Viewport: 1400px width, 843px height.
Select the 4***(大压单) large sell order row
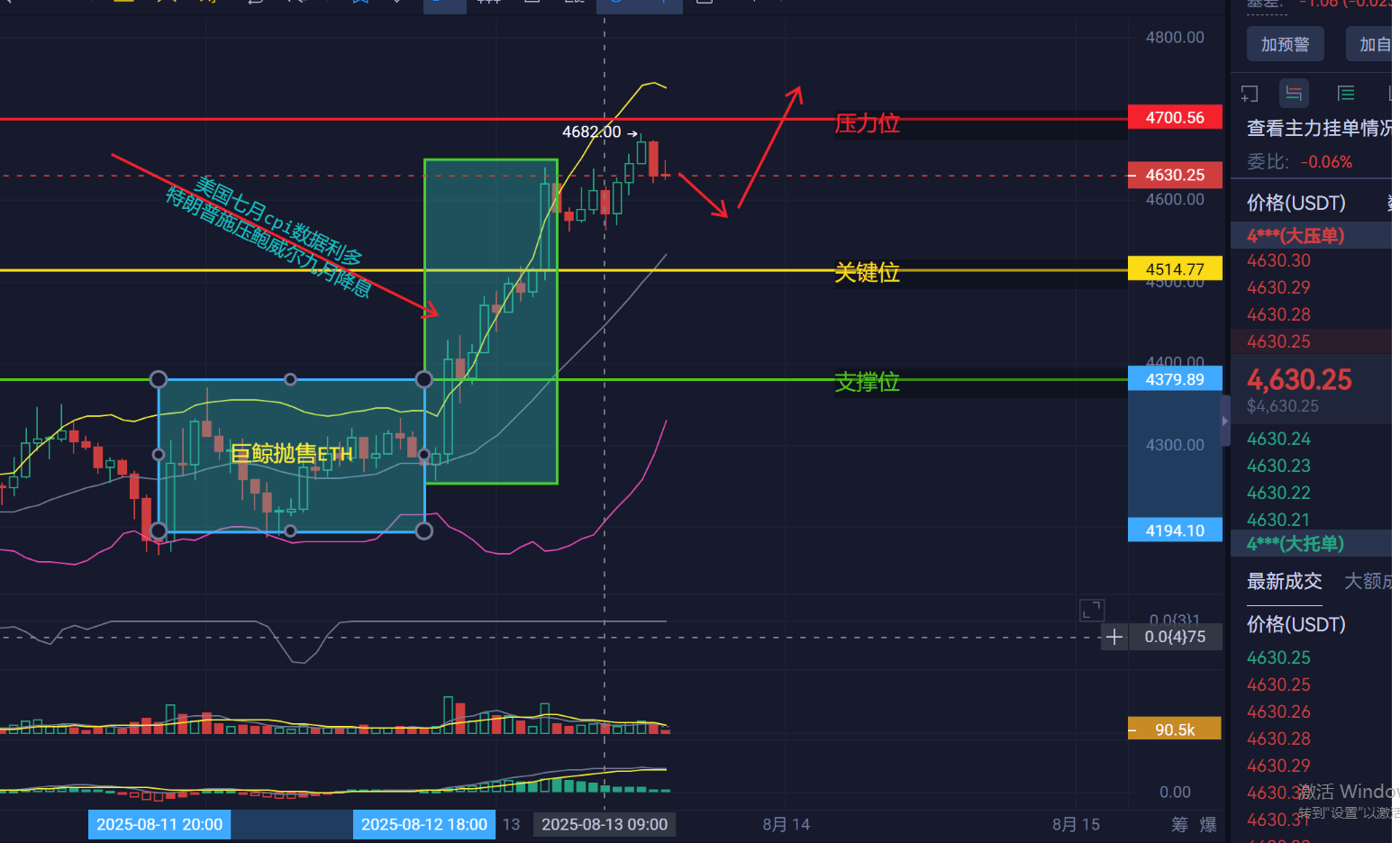[x=1311, y=235]
